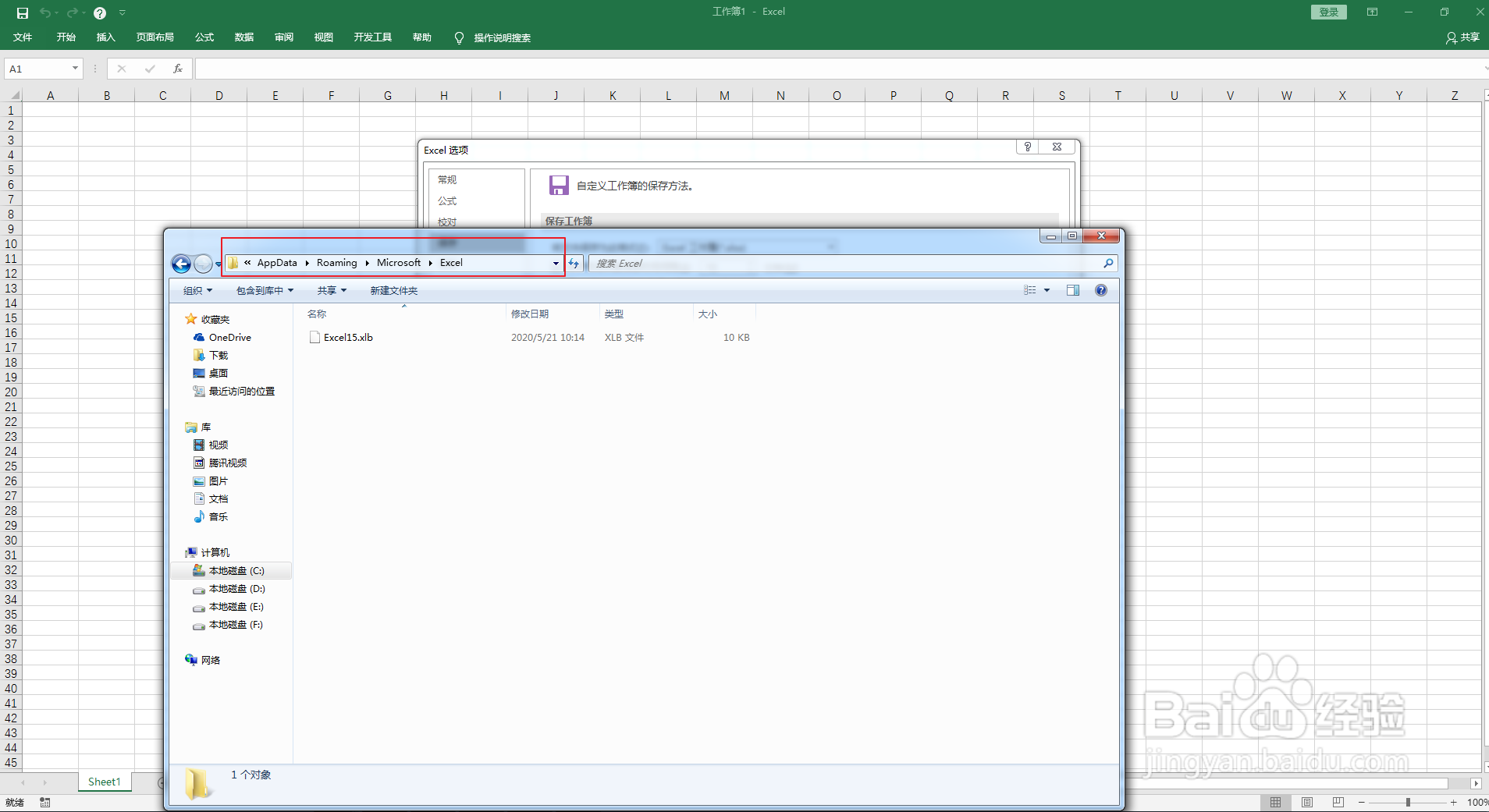Select 网络 in navigation pane
This screenshot has width=1489, height=812.
click(x=211, y=660)
